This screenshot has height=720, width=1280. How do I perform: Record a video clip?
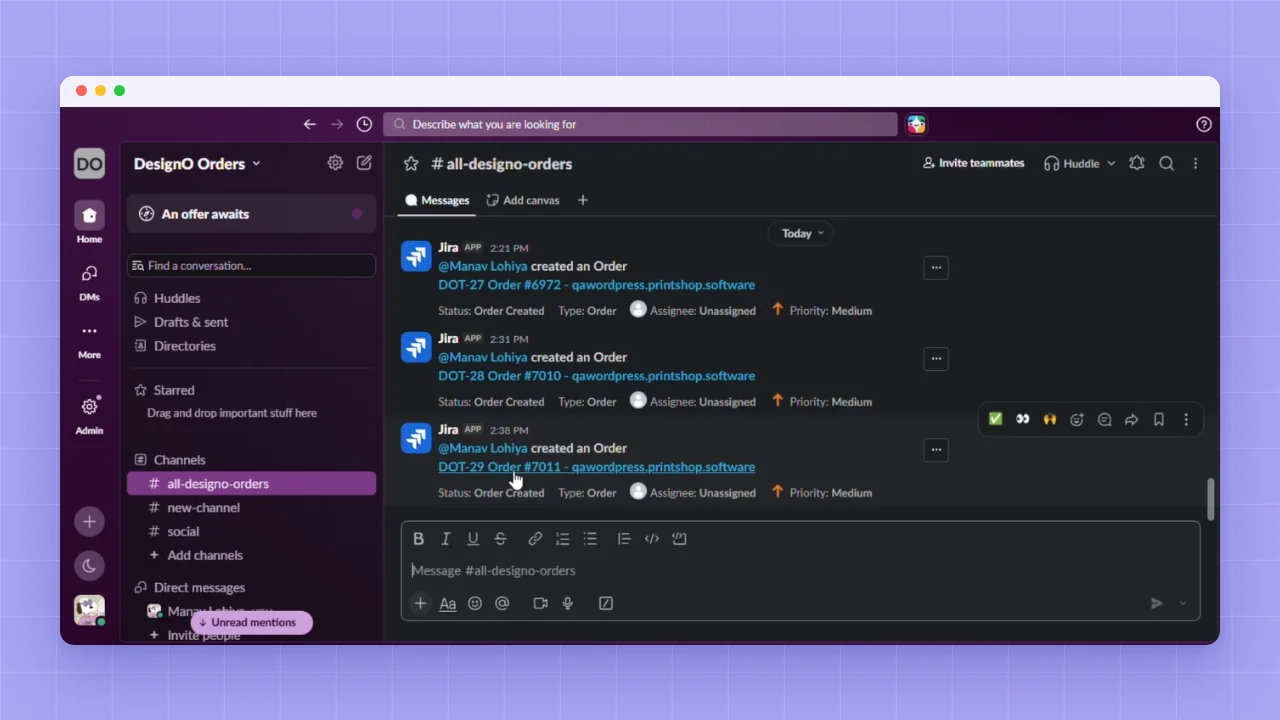(540, 603)
